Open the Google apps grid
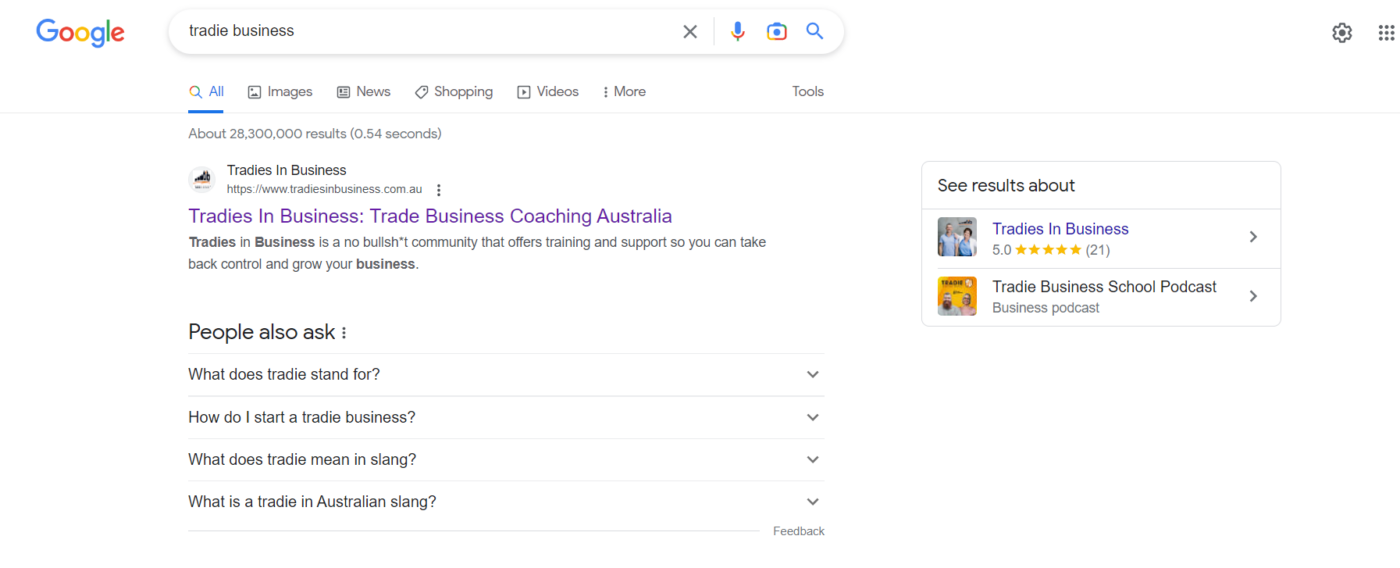Image resolution: width=1400 pixels, height=568 pixels. point(1386,33)
